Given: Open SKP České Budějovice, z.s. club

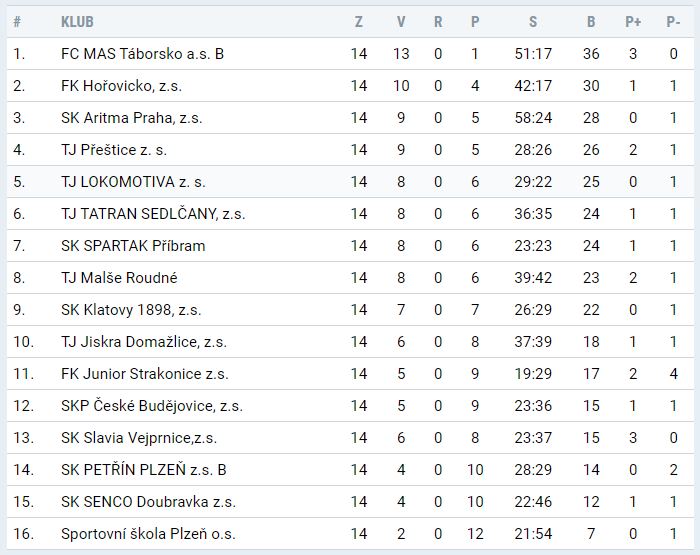Looking at the screenshot, I should coord(152,406).
